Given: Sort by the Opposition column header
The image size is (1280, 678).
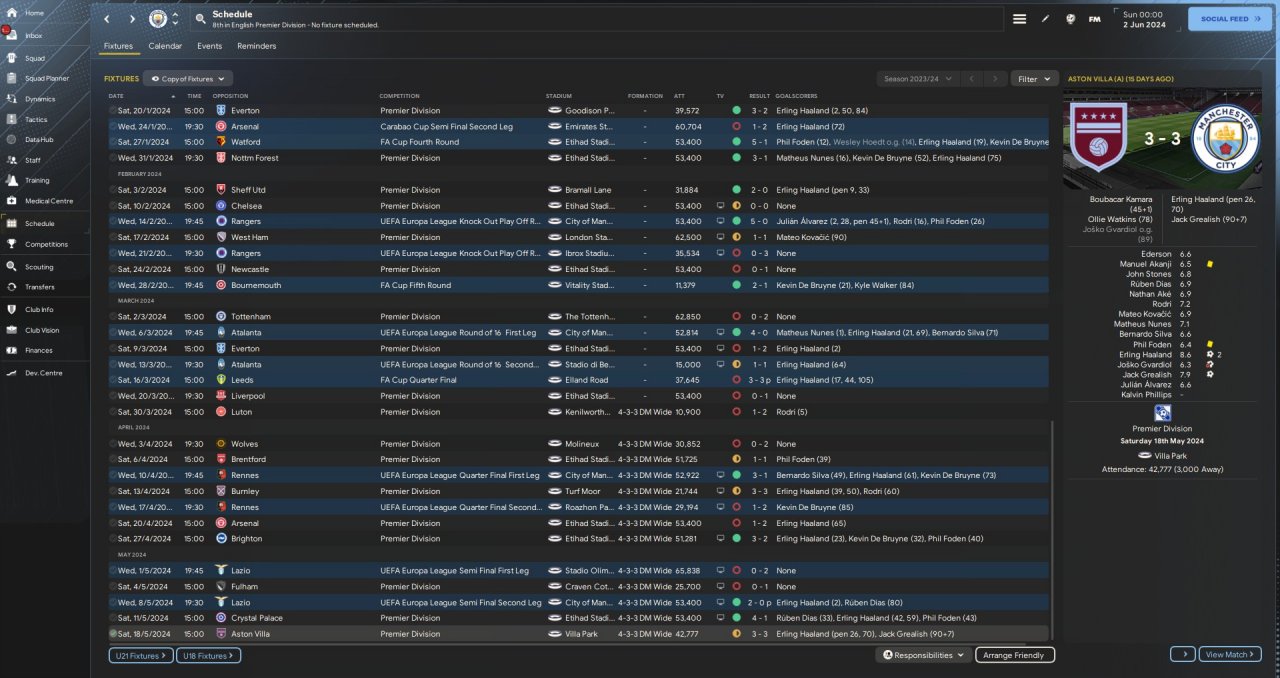Looking at the screenshot, I should click(x=230, y=96).
